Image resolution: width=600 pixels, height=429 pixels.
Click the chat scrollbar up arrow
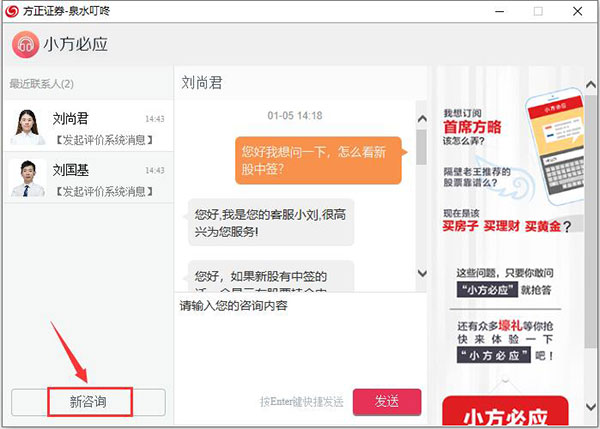pyautogui.click(x=422, y=119)
